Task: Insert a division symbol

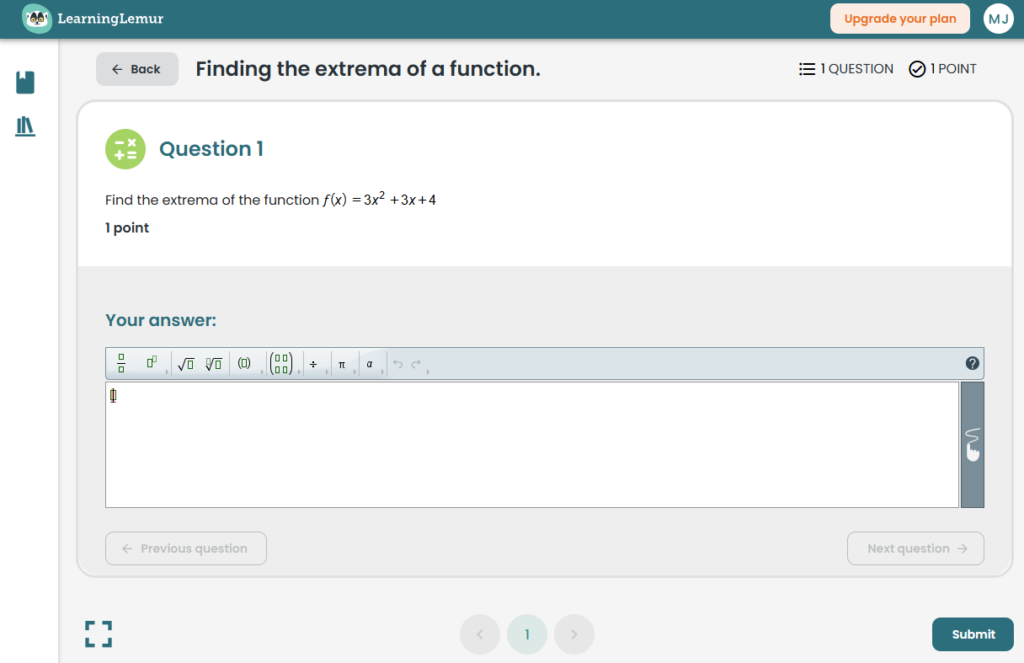Action: pyautogui.click(x=314, y=364)
